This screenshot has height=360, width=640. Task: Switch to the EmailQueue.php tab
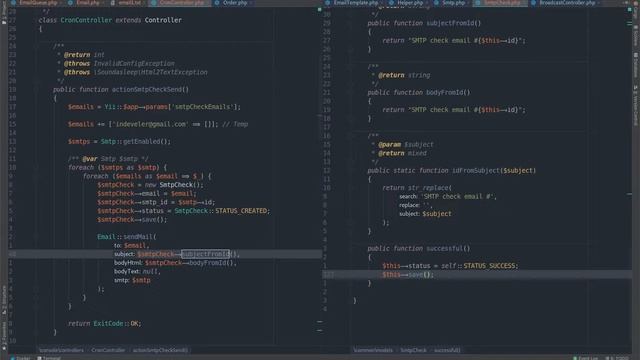point(38,3)
